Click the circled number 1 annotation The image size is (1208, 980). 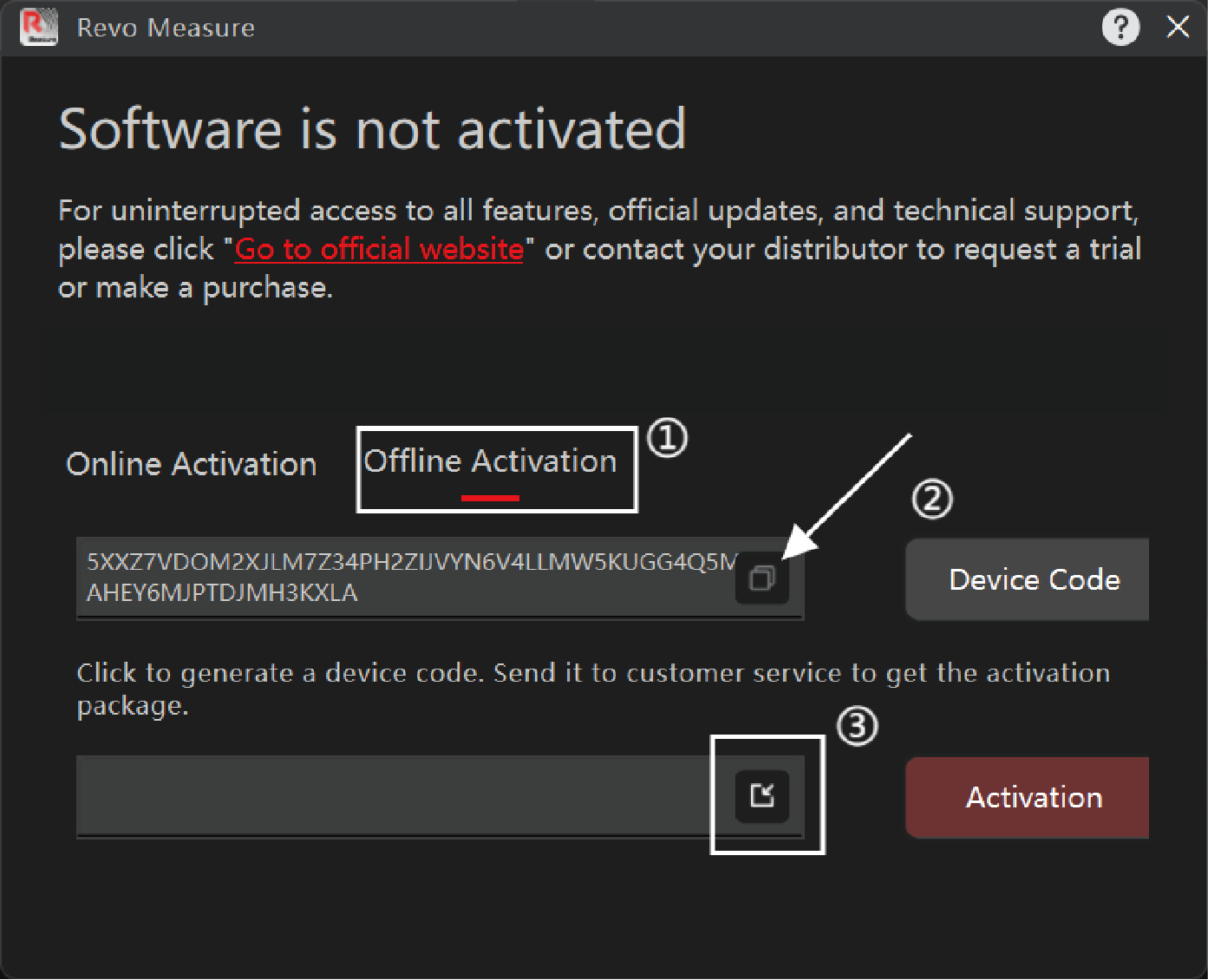[x=668, y=438]
